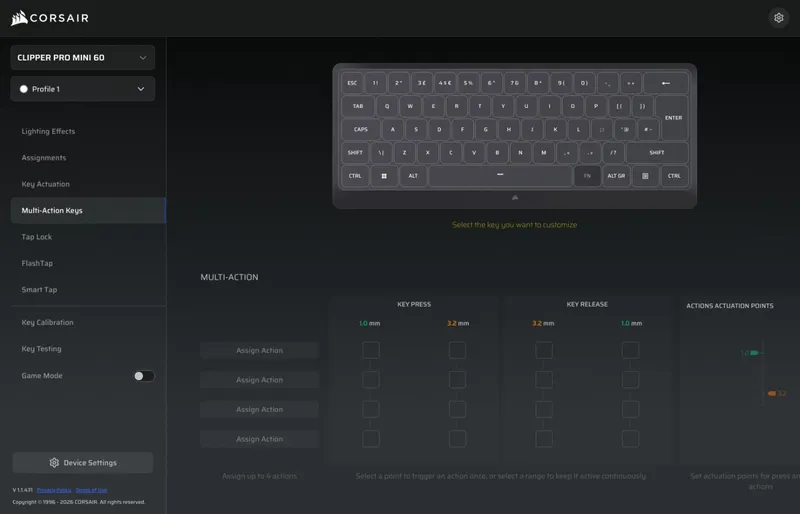The height and width of the screenshot is (514, 800).
Task: Select the W key on keyboard
Action: (410, 106)
